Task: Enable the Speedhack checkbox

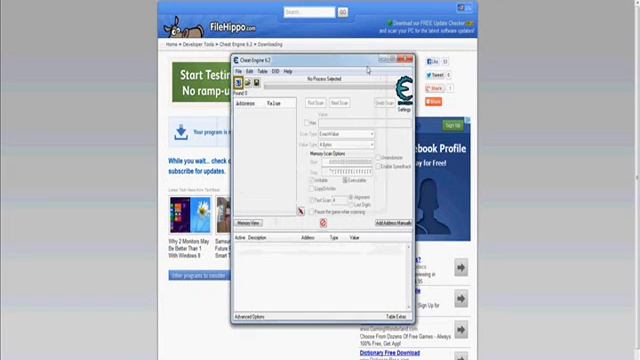Action: coord(378,167)
